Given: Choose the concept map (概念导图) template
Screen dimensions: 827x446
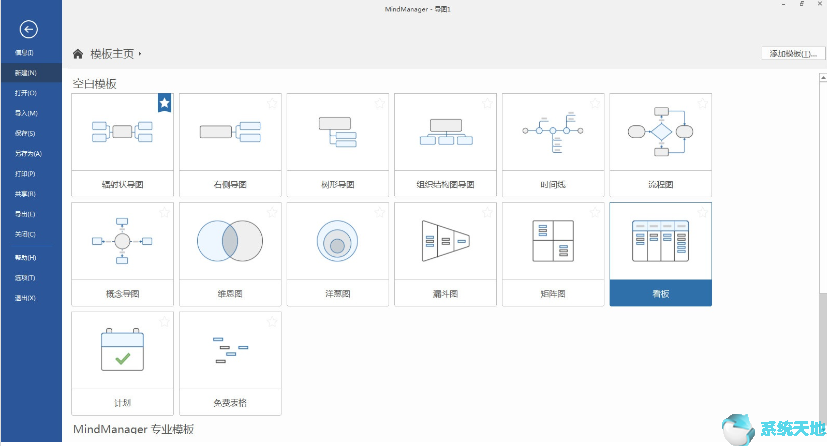Looking at the screenshot, I should [x=122, y=254].
